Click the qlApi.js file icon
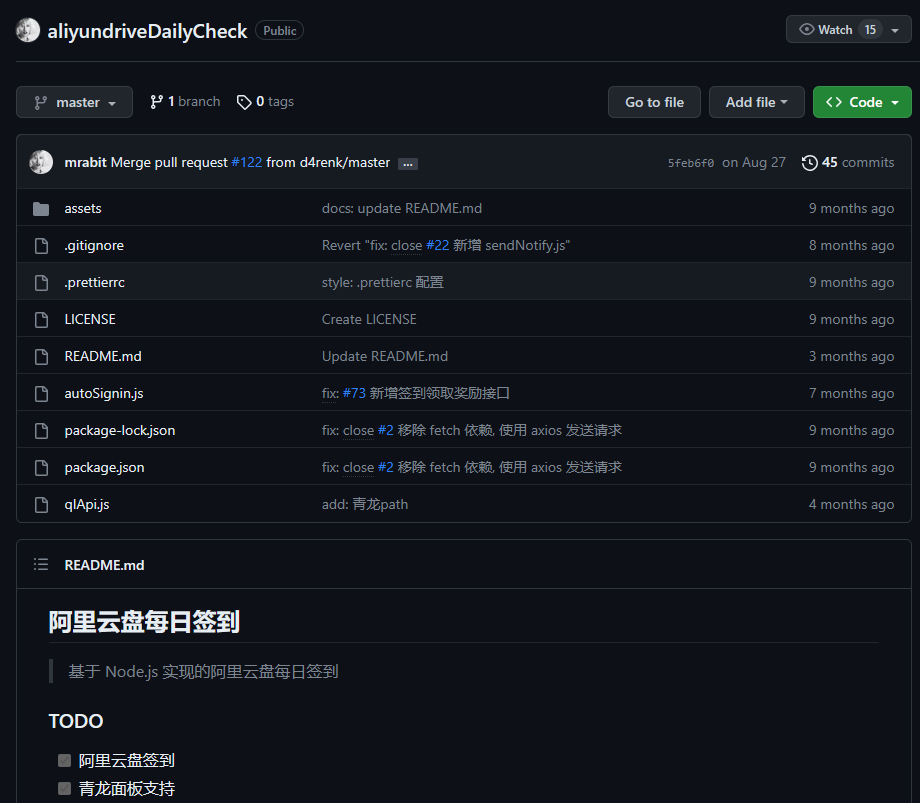 41,505
